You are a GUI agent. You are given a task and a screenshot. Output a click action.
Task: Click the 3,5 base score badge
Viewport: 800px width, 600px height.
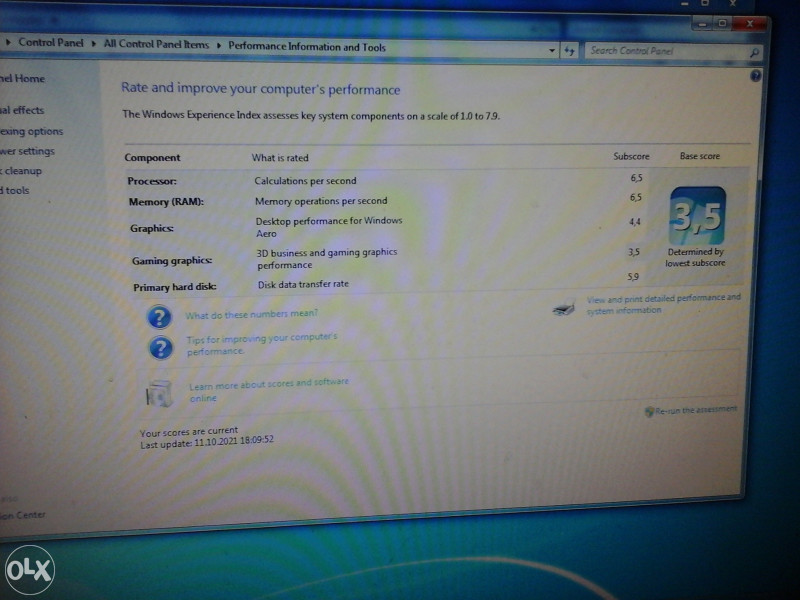[x=697, y=216]
